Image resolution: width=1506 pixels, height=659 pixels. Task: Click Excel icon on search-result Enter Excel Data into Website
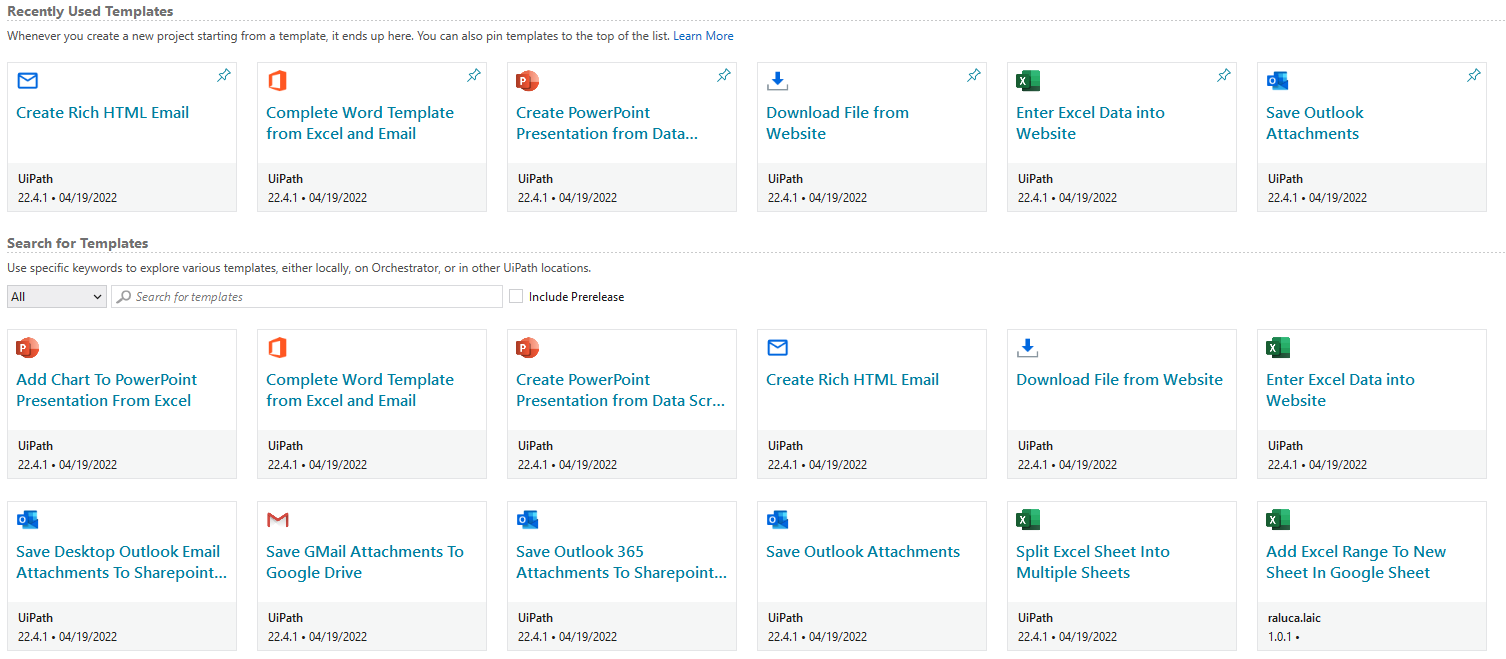1278,348
